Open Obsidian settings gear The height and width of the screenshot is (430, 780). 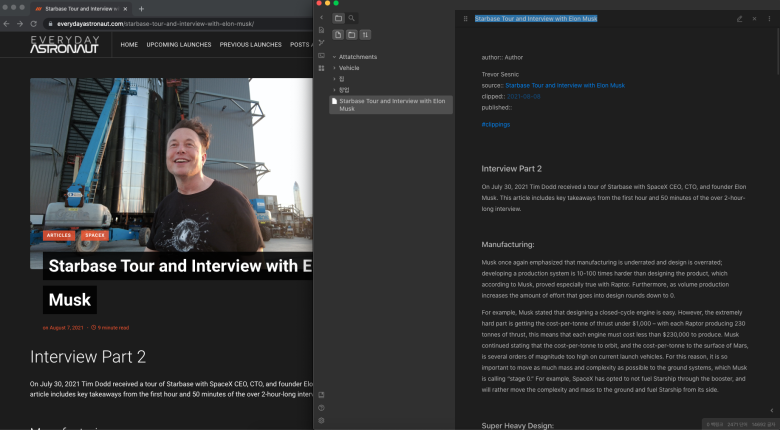321,420
